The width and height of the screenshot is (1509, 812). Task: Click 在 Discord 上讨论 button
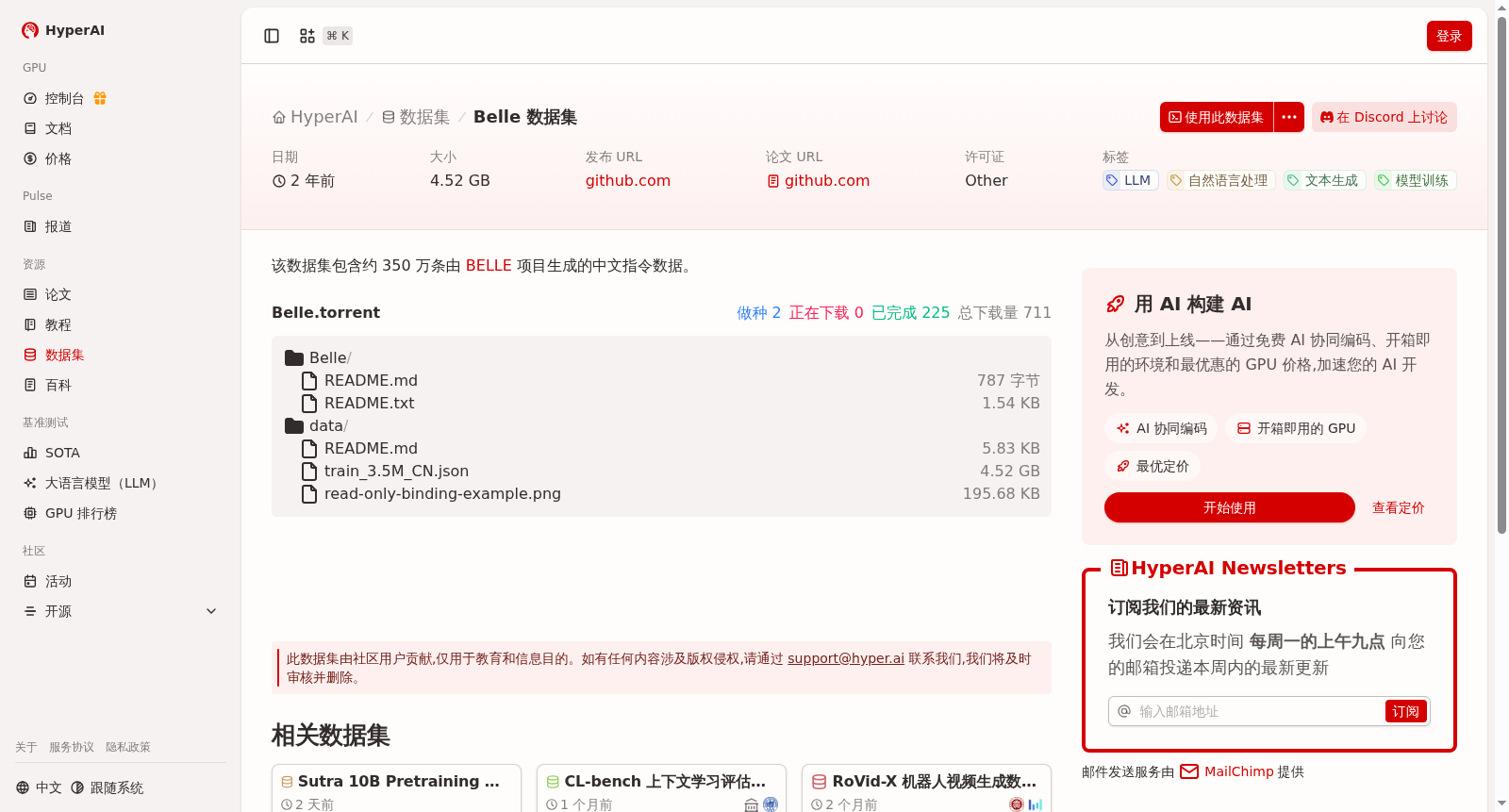tap(1384, 117)
